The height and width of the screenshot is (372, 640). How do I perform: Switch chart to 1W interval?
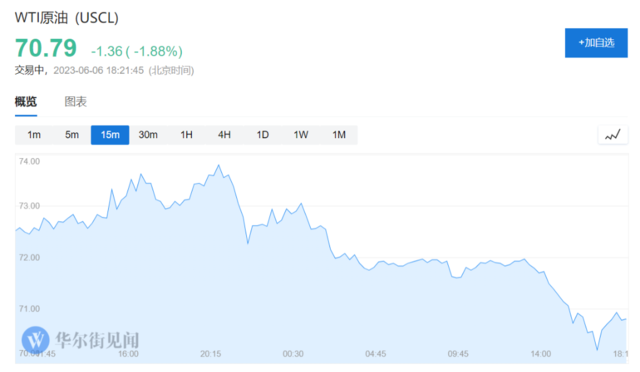tap(301, 135)
